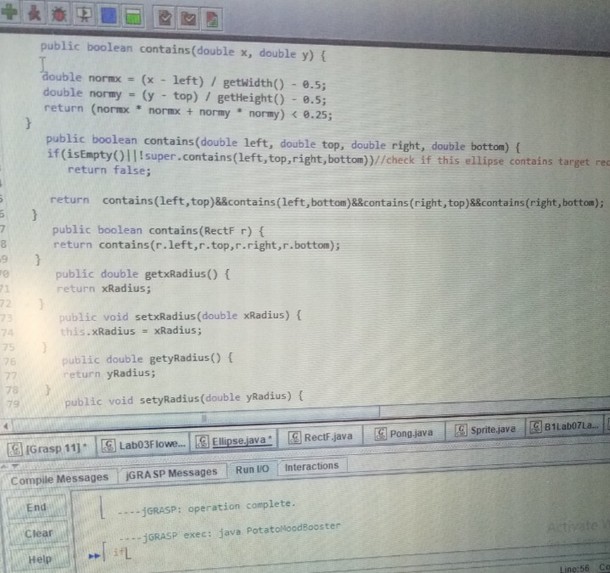Open the Pong.java file tab
This screenshot has height=573, width=610.
(405, 433)
